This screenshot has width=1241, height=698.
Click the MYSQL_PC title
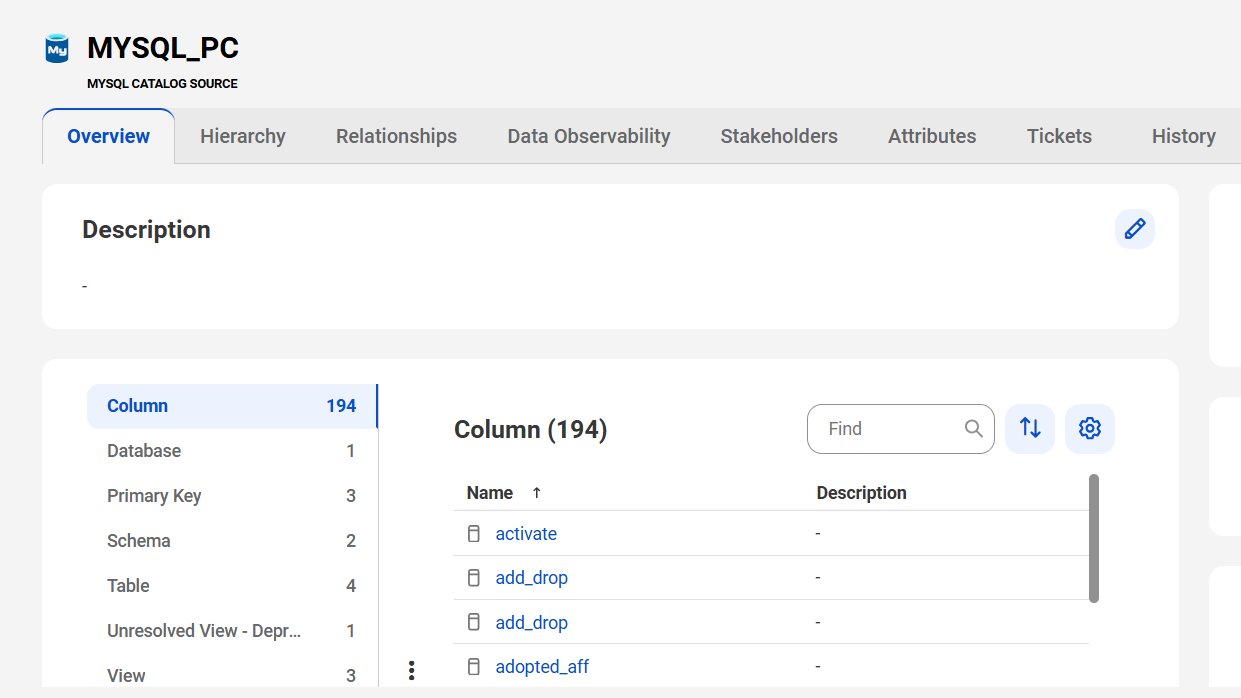163,48
